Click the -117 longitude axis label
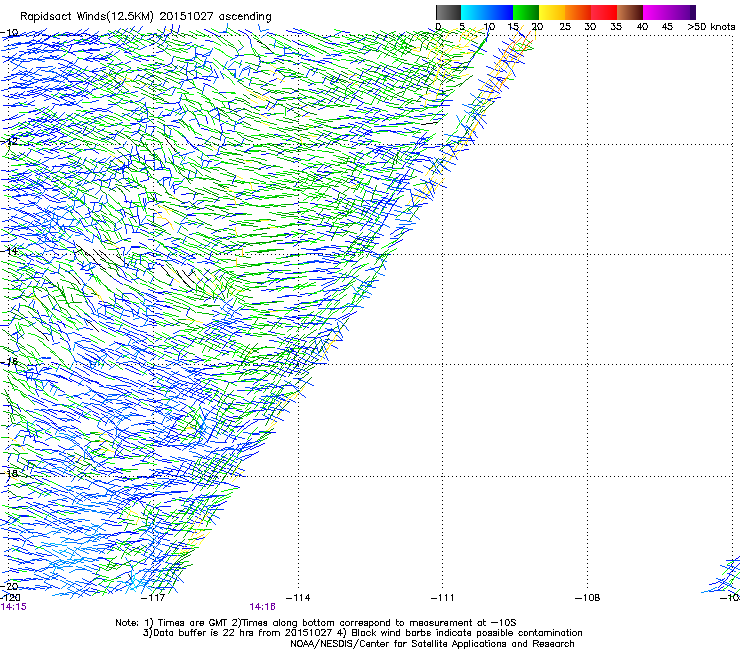Viewport: 740px width, 650px height. point(153,598)
